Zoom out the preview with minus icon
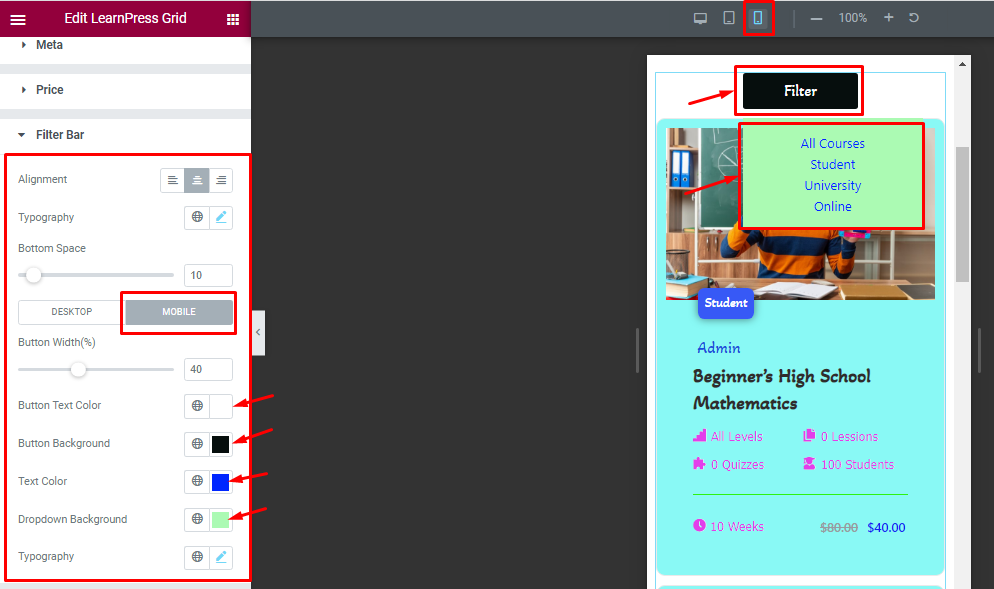The height and width of the screenshot is (589, 994). click(816, 18)
